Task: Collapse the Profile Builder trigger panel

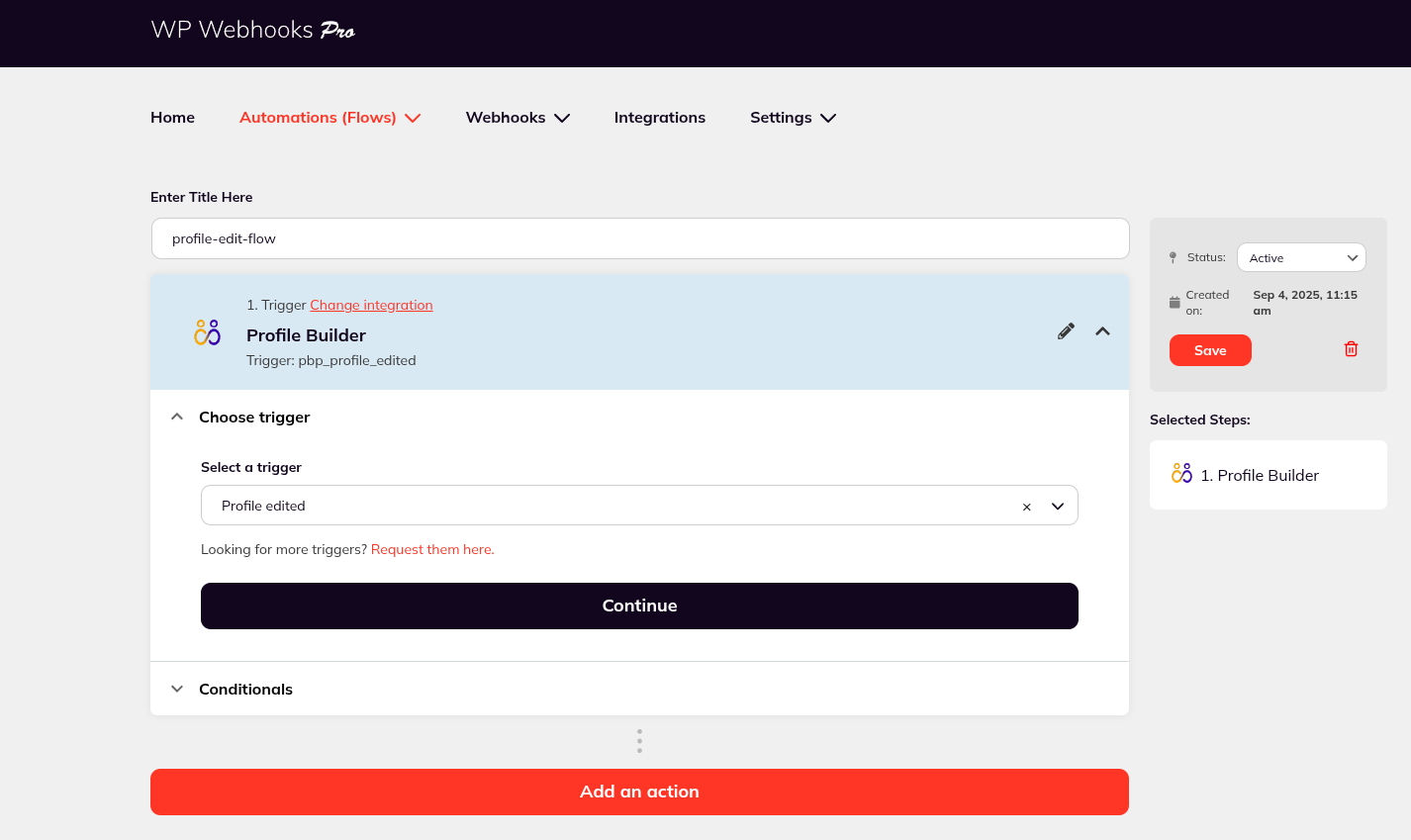Action: coord(1102,331)
